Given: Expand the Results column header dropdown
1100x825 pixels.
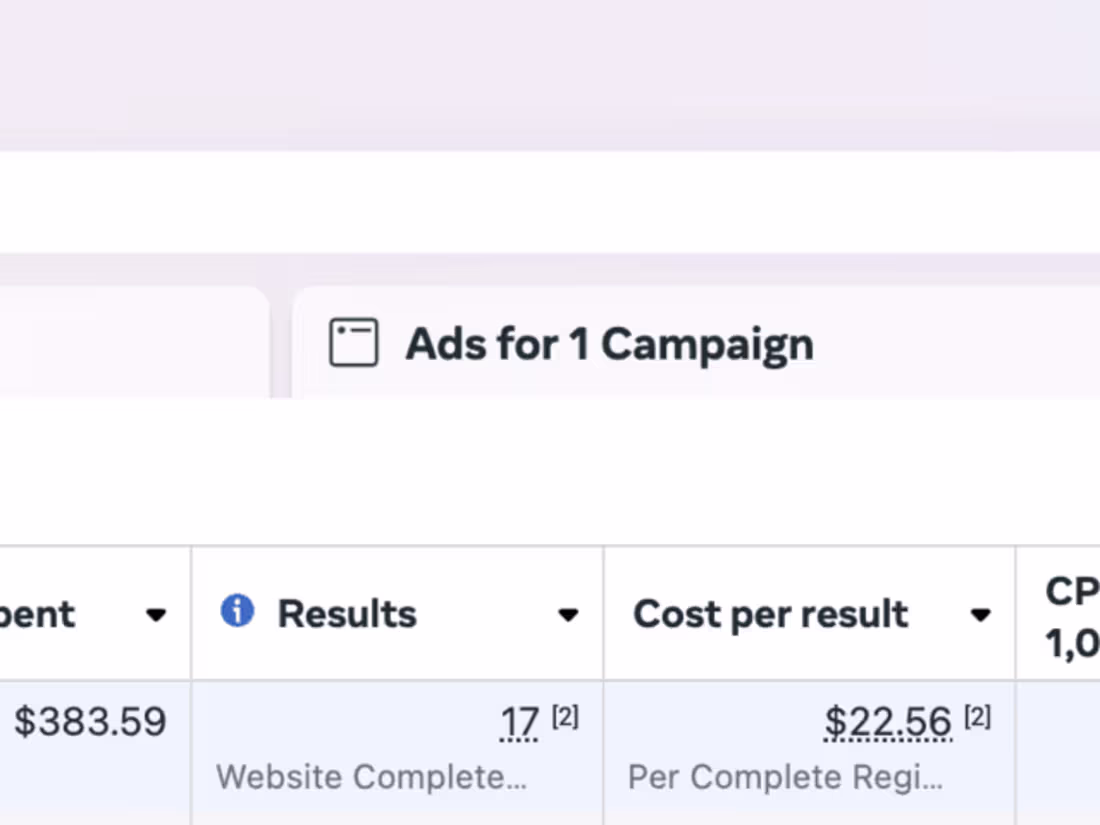Looking at the screenshot, I should (568, 615).
